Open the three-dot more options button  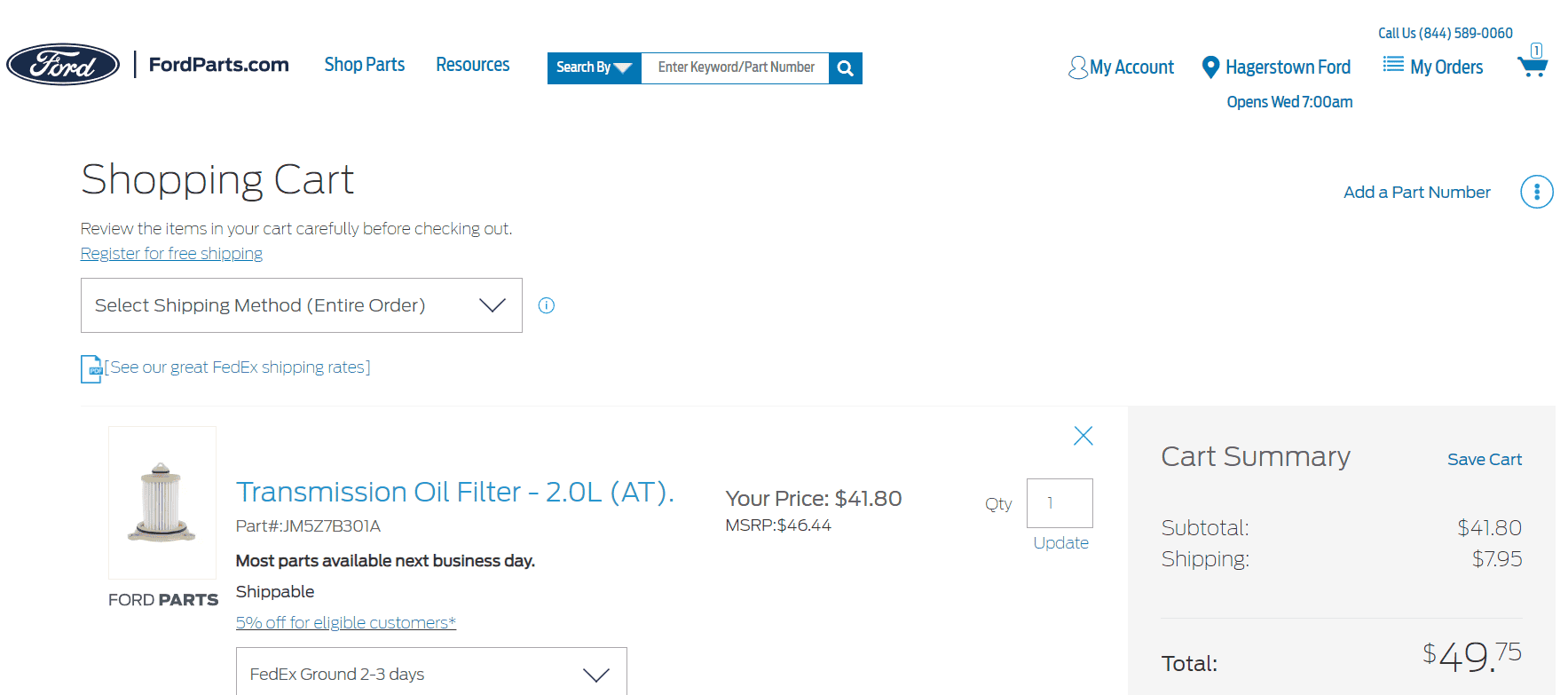coord(1536,192)
